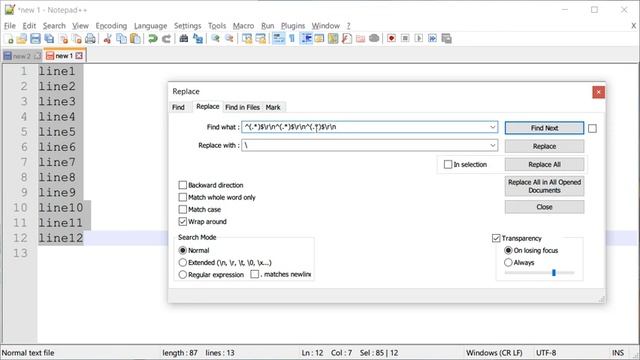Start macro recording with the red record icon
Viewport: 640px width, 360px height.
pyautogui.click(x=391, y=39)
